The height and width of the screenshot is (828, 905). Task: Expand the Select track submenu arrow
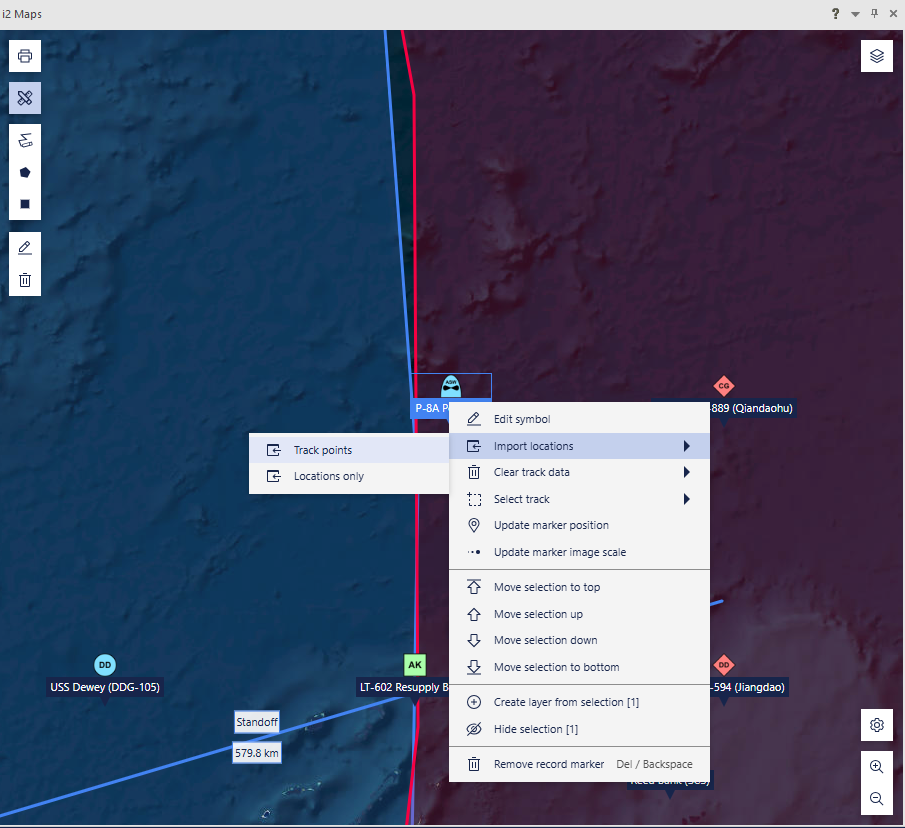click(686, 499)
